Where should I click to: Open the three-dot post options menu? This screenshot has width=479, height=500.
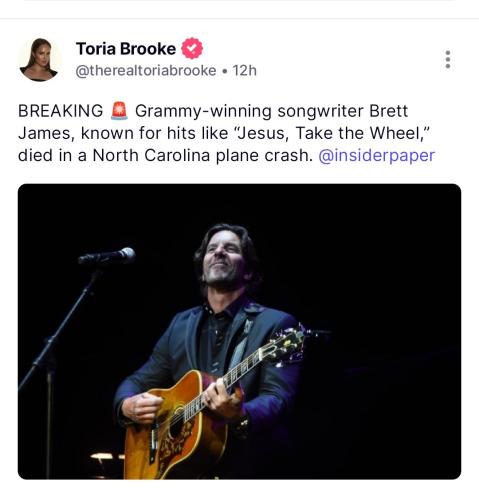tap(448, 59)
